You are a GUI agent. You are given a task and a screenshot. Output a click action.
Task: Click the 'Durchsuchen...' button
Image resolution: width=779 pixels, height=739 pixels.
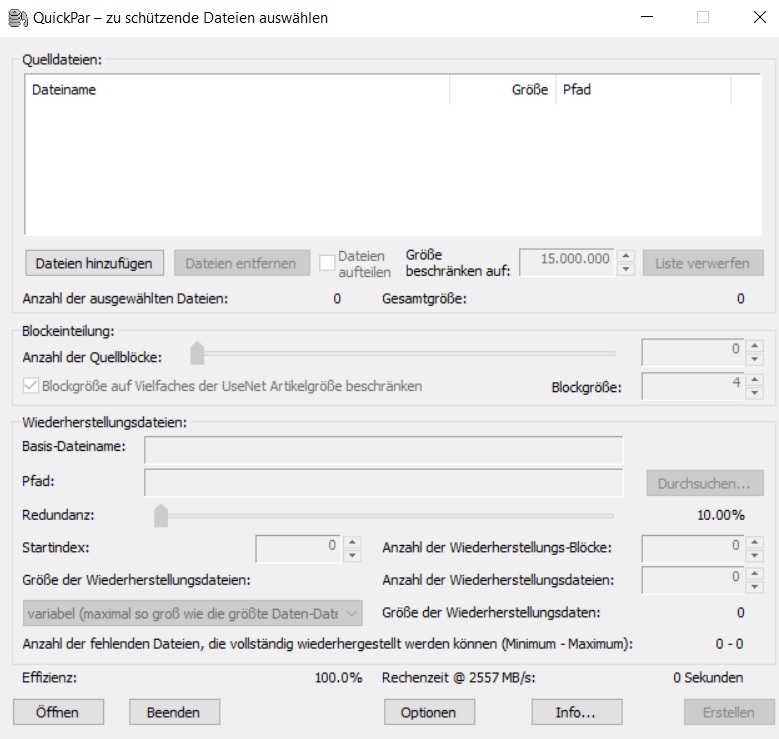[705, 483]
